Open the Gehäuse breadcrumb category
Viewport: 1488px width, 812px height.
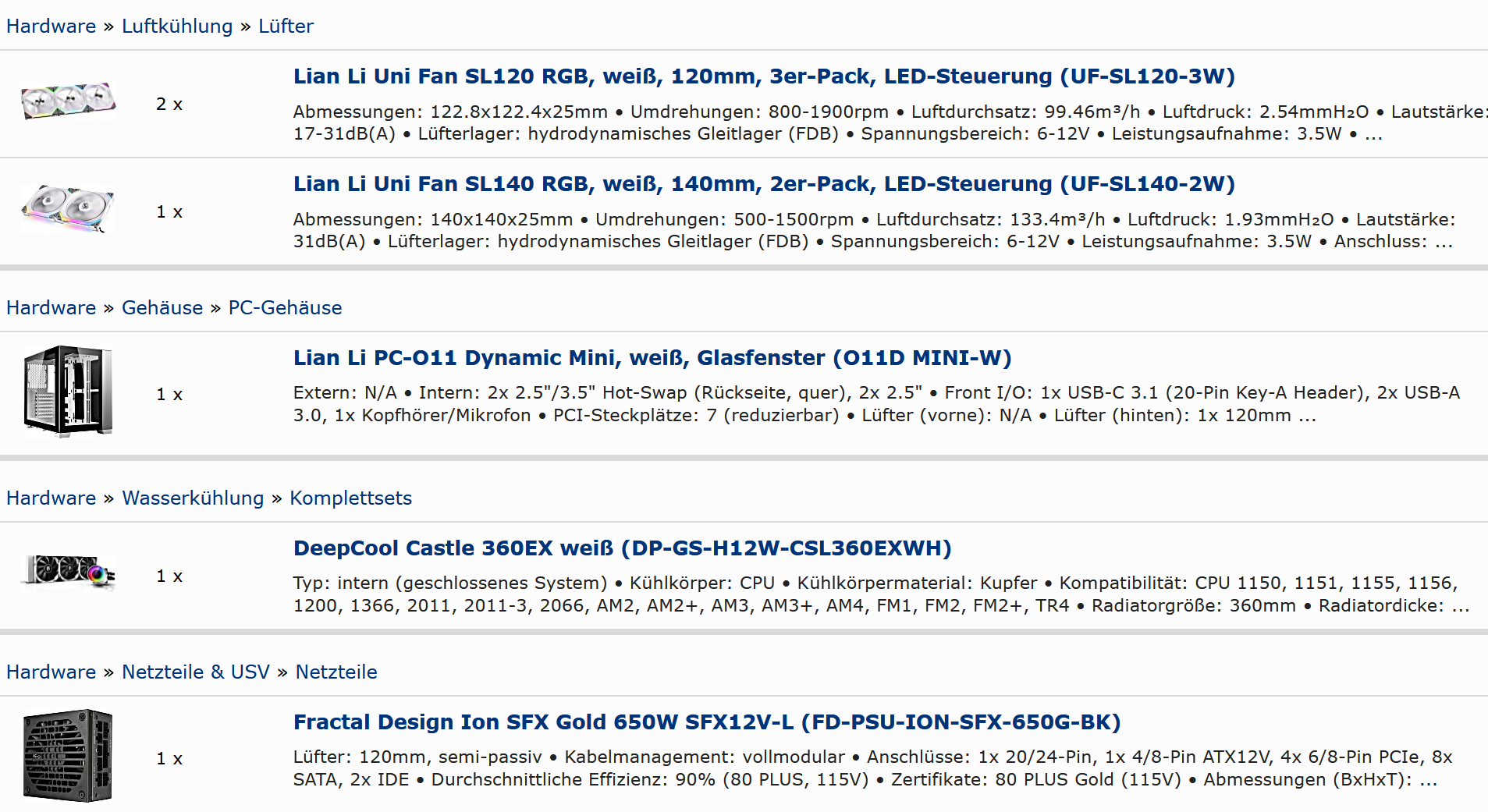tap(162, 308)
